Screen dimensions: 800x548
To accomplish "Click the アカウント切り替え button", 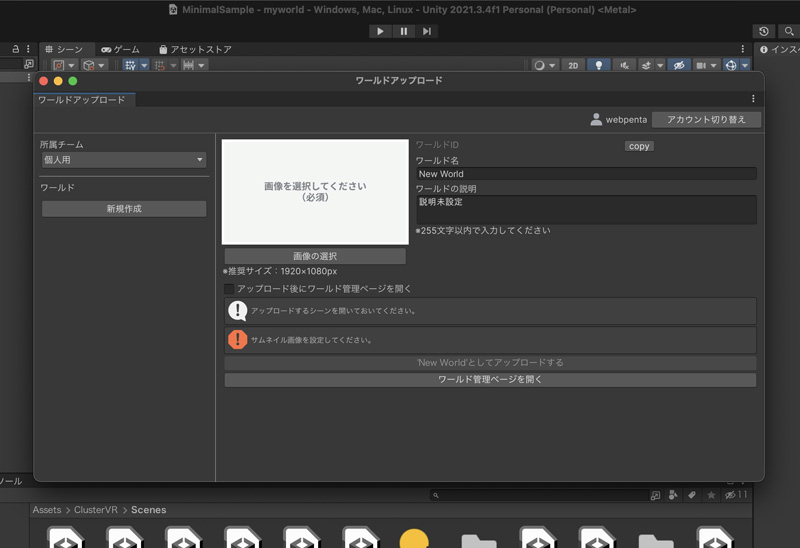I will (706, 119).
